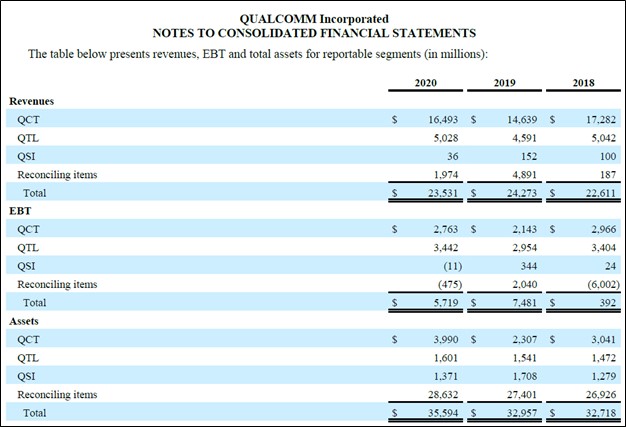
Task: Click QTL assets value 1,541
Action: pyautogui.click(x=525, y=358)
